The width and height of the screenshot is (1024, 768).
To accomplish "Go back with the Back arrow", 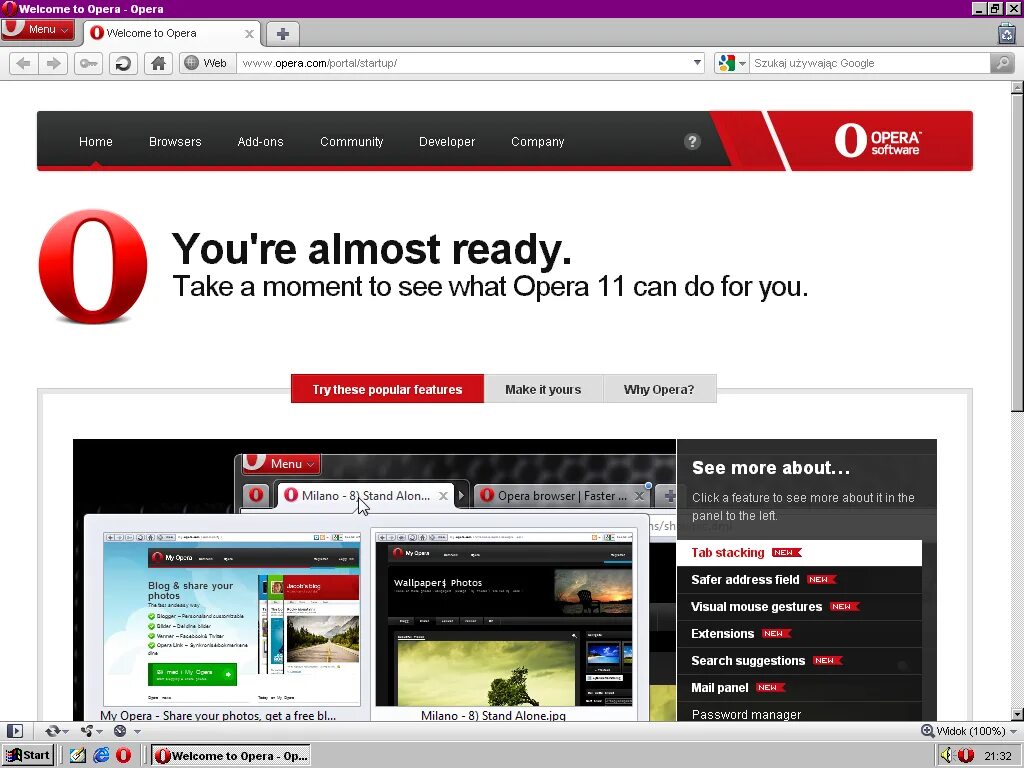I will pyautogui.click(x=24, y=63).
